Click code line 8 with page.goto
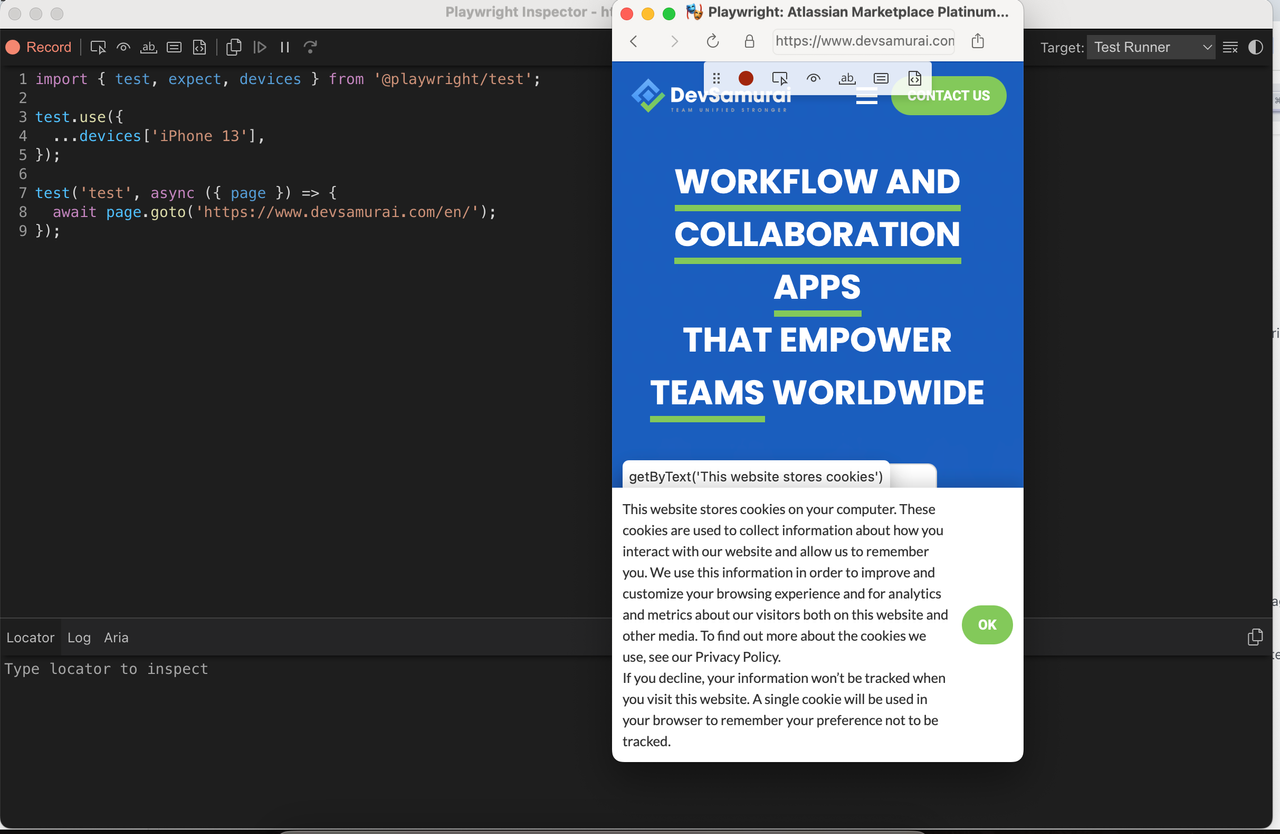Viewport: 1280px width, 834px height. pyautogui.click(x=266, y=212)
